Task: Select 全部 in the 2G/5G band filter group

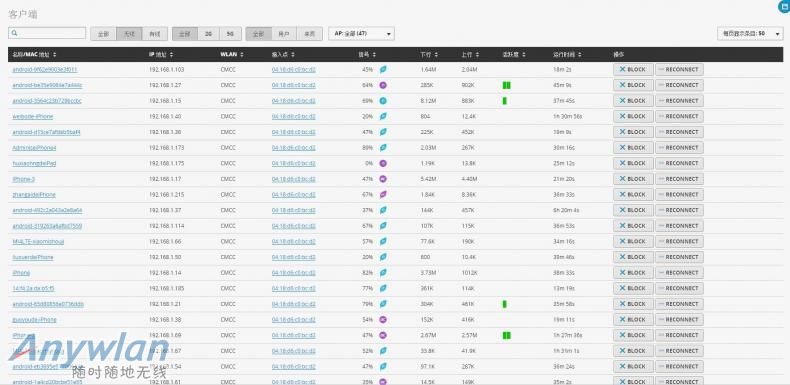Action: coord(185,34)
